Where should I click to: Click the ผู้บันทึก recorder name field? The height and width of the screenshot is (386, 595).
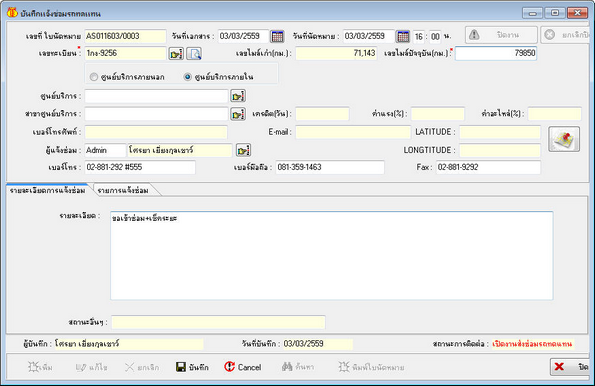[x=128, y=344]
